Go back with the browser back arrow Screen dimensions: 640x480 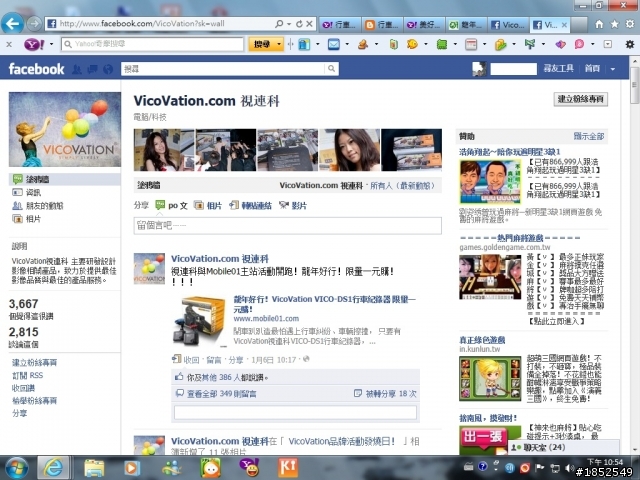[x=12, y=24]
